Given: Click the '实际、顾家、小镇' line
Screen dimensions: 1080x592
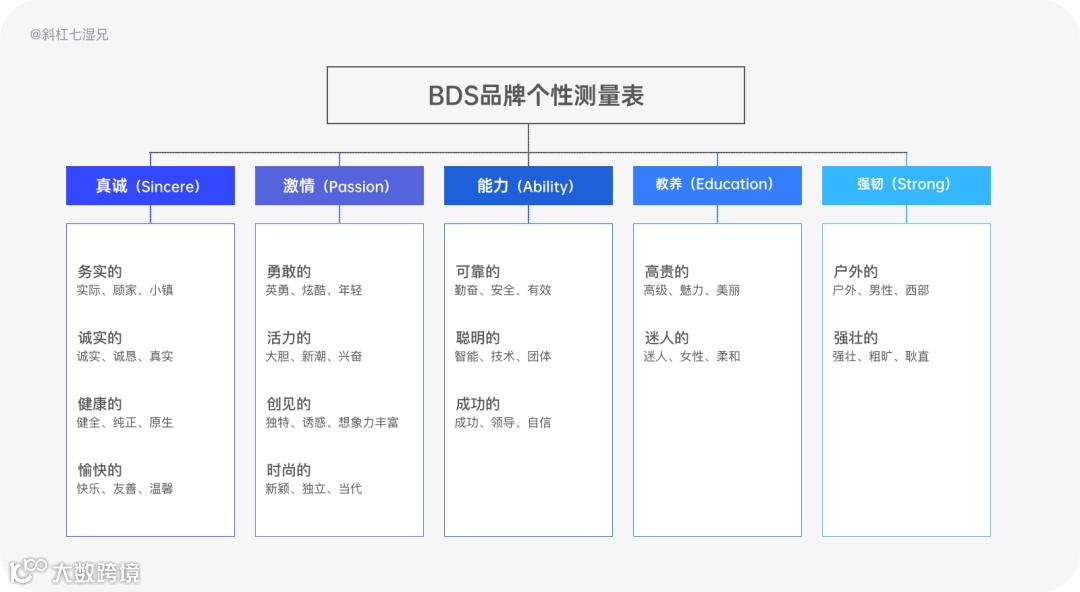Looking at the screenshot, I should click(125, 290).
